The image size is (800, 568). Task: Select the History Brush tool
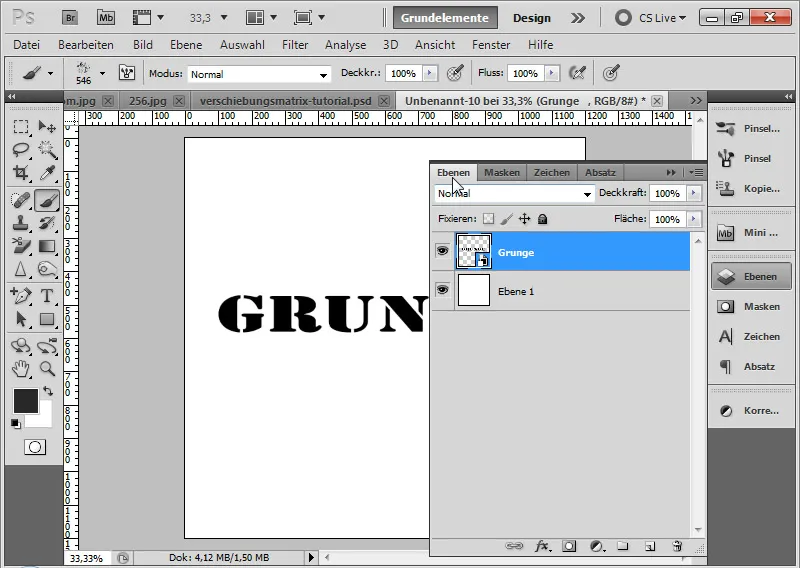click(x=47, y=223)
